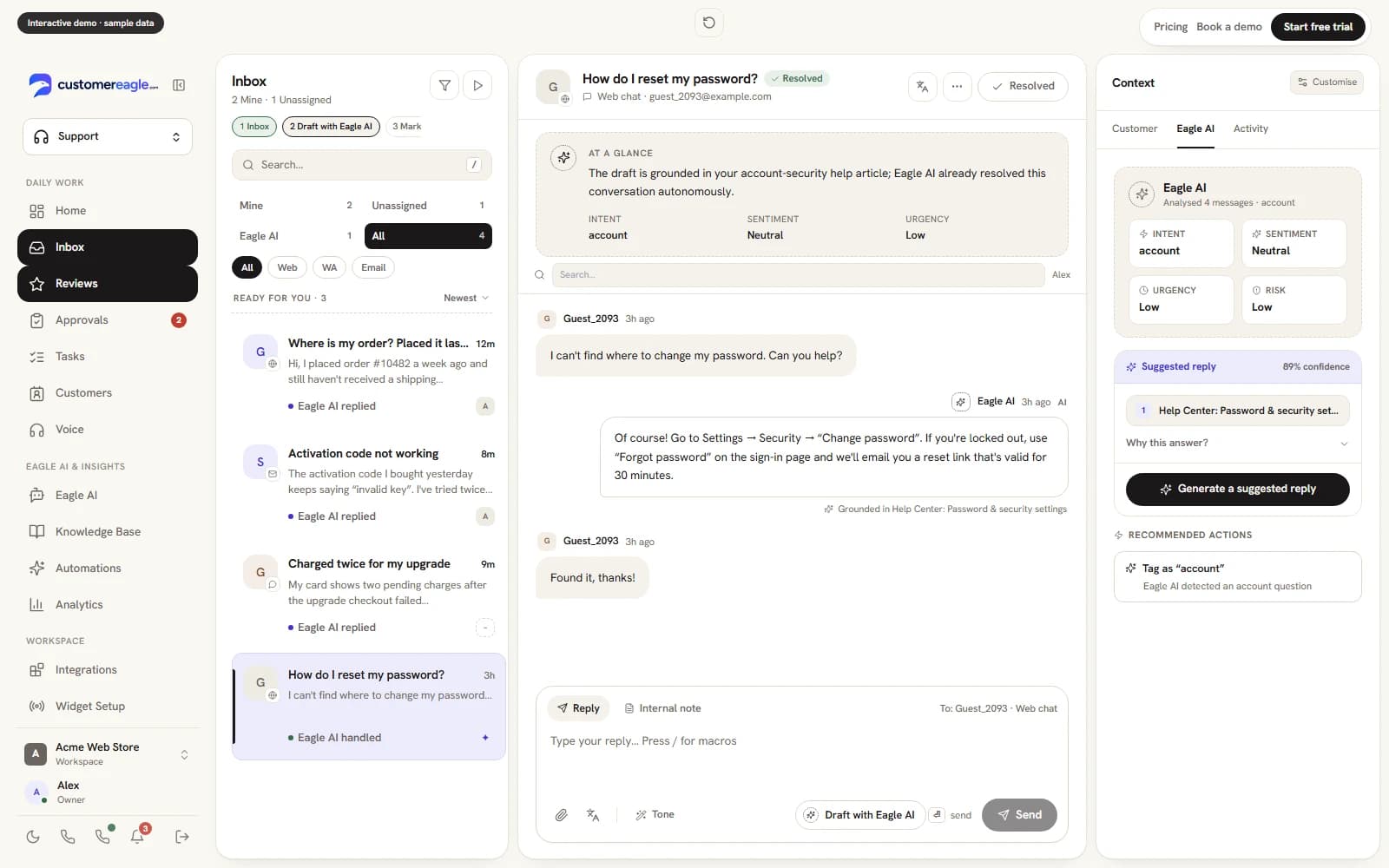Screen dimensions: 1389x868
Task: Click the reset demo refresh icon
Action: click(x=709, y=23)
